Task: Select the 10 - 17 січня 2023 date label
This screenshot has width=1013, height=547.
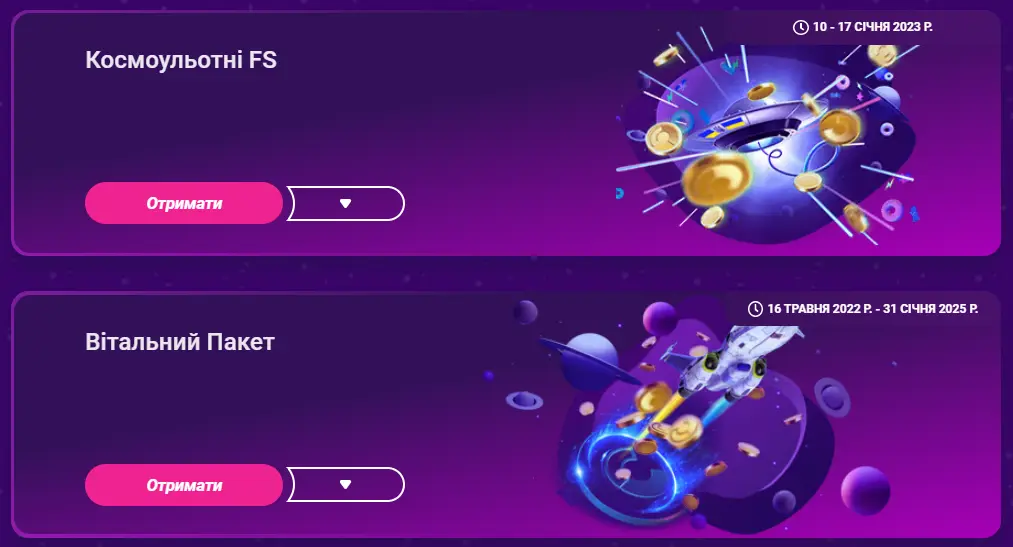Action: coord(872,27)
